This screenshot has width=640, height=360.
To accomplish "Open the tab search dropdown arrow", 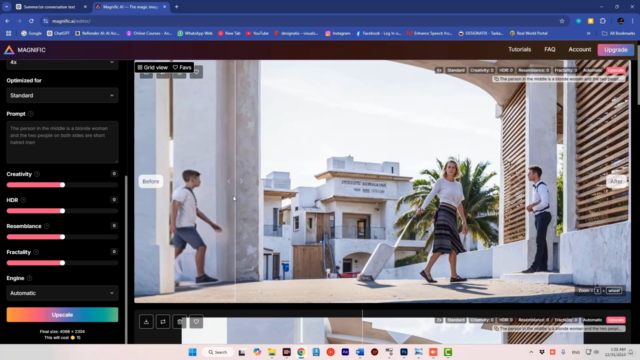I will tap(7, 7).
